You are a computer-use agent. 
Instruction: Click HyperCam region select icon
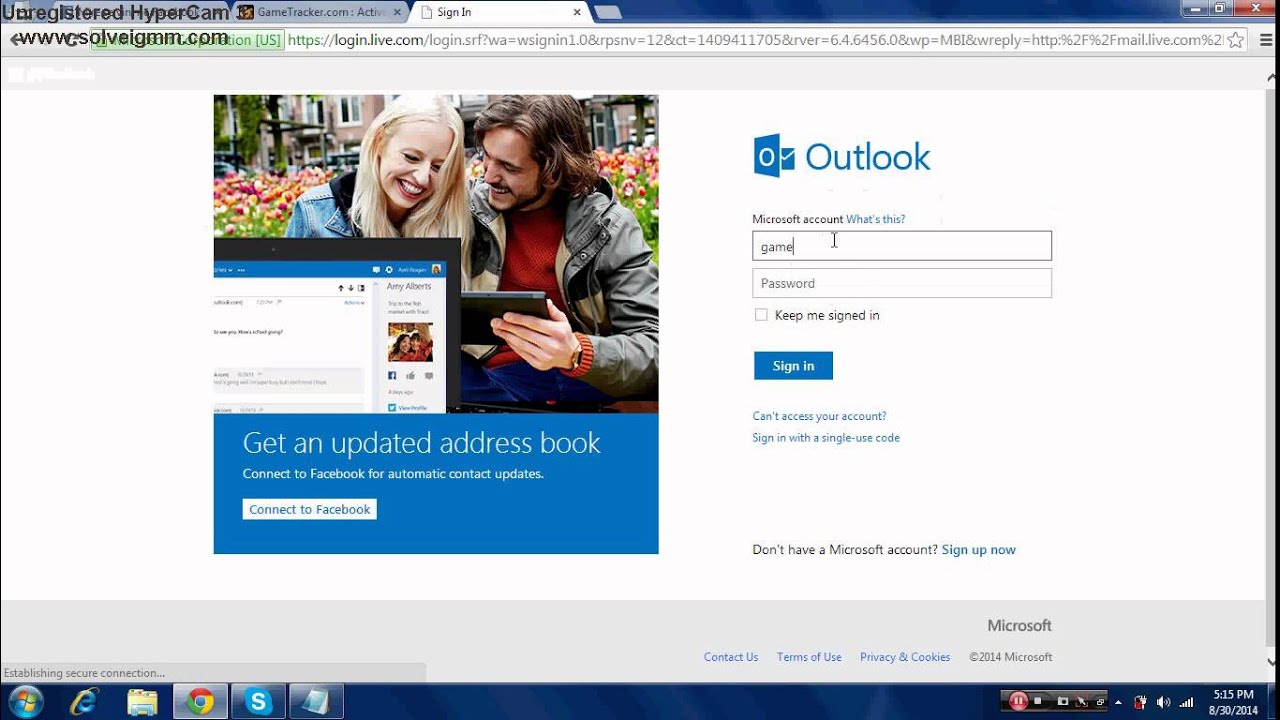1082,701
